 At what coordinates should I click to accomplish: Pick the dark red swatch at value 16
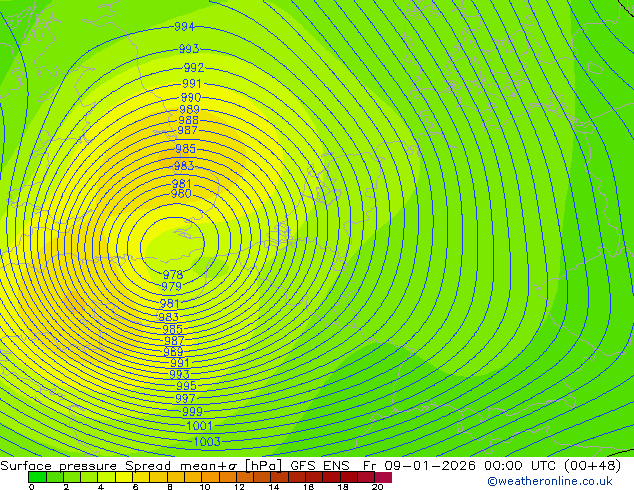click(x=314, y=477)
